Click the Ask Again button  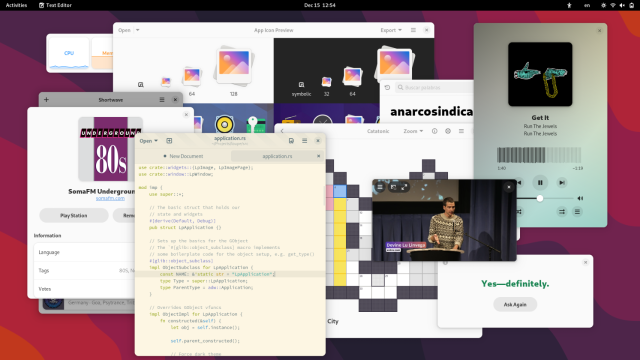515,304
